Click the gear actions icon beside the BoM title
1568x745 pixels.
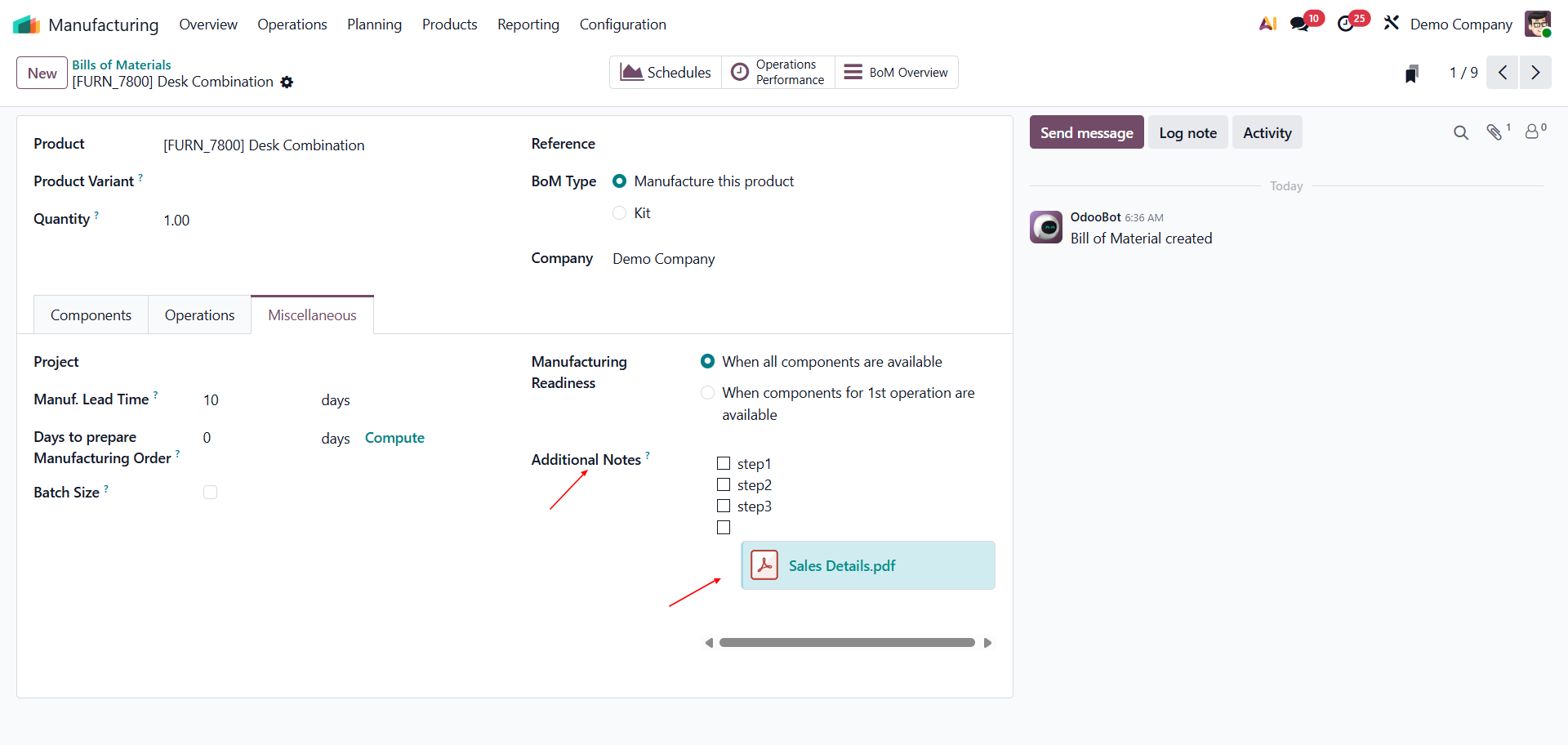[287, 83]
